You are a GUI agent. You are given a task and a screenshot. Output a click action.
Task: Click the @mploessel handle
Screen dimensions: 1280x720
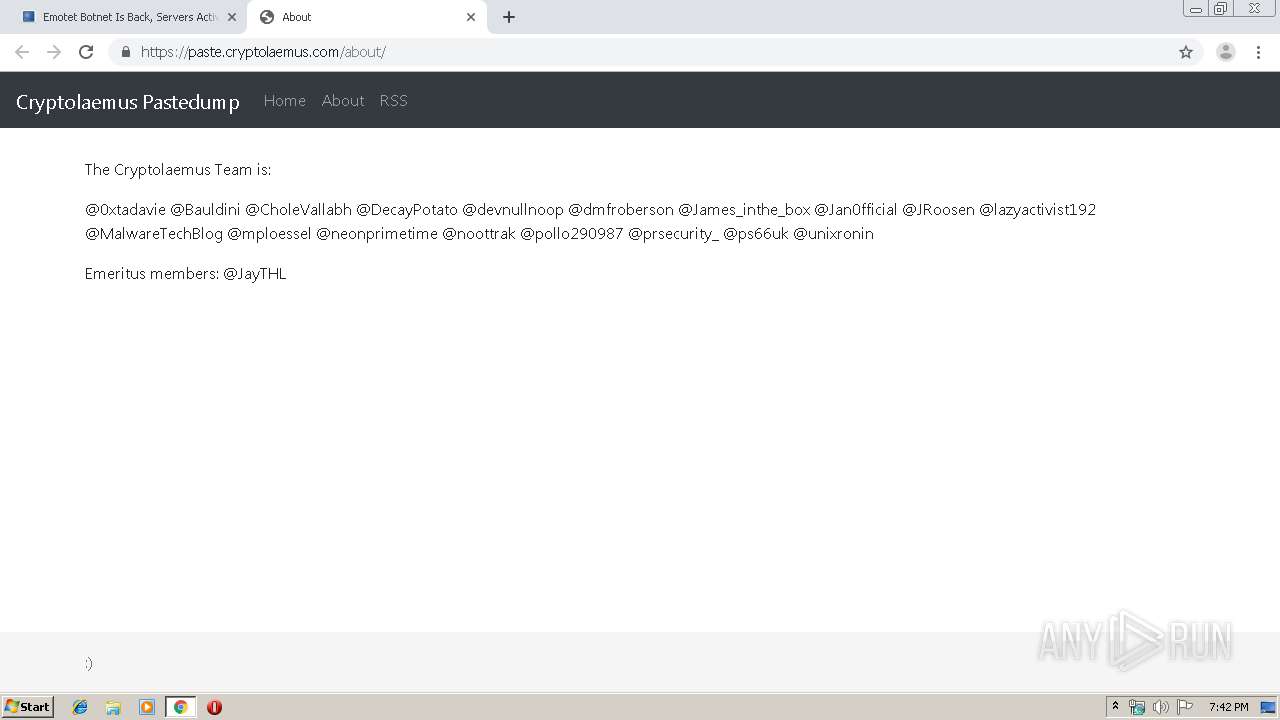pos(269,233)
